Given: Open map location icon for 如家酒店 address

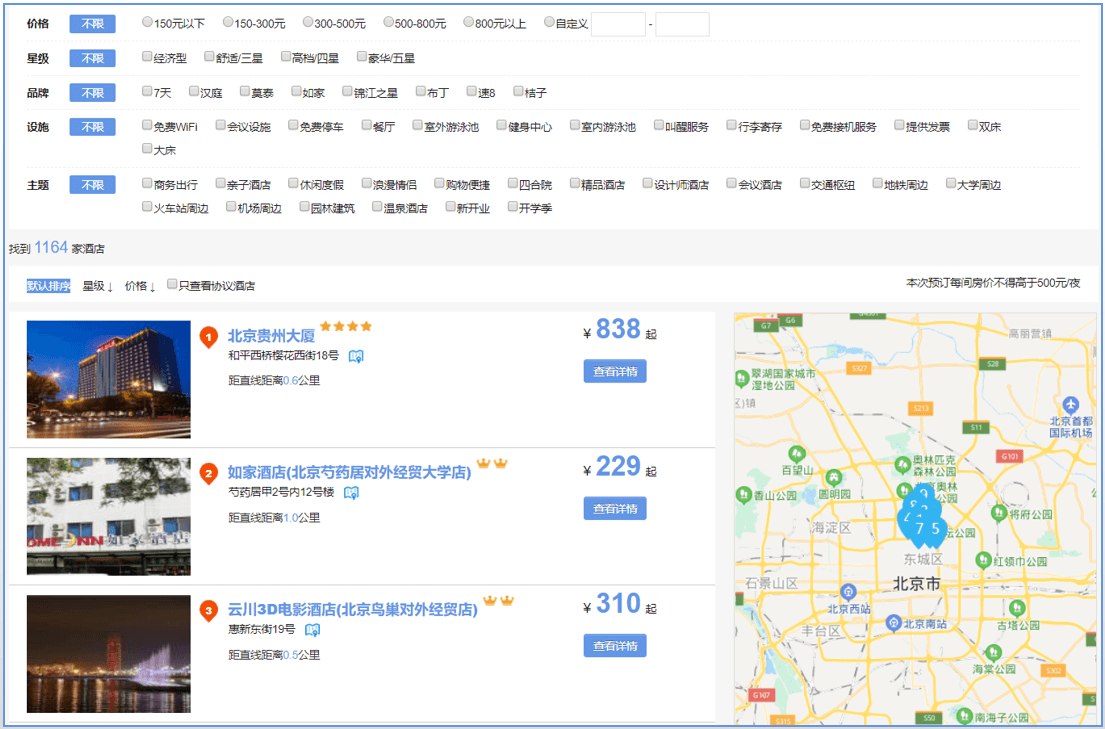Looking at the screenshot, I should coord(352,493).
